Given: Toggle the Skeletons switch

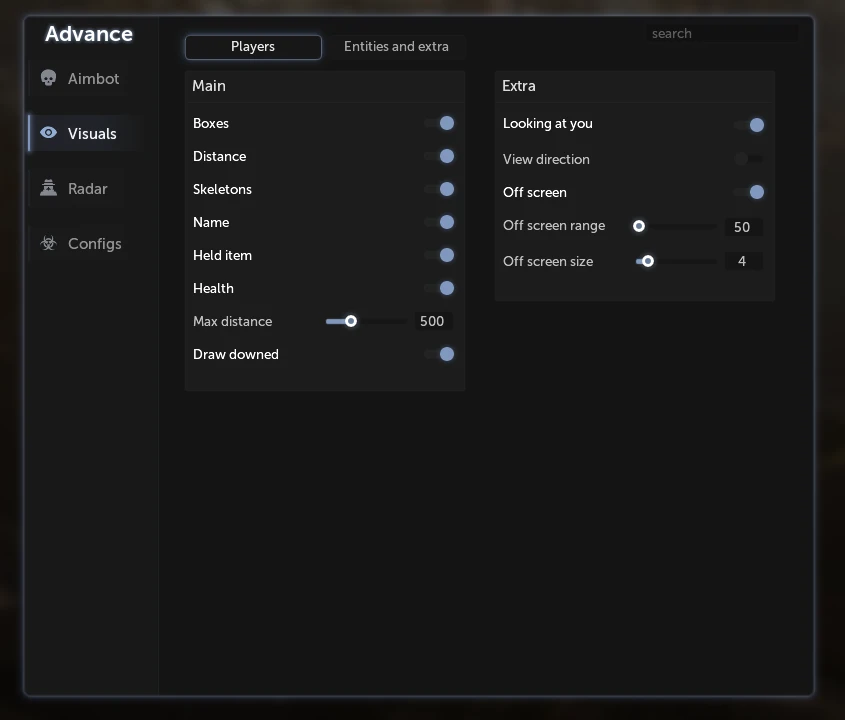Looking at the screenshot, I should 439,189.
